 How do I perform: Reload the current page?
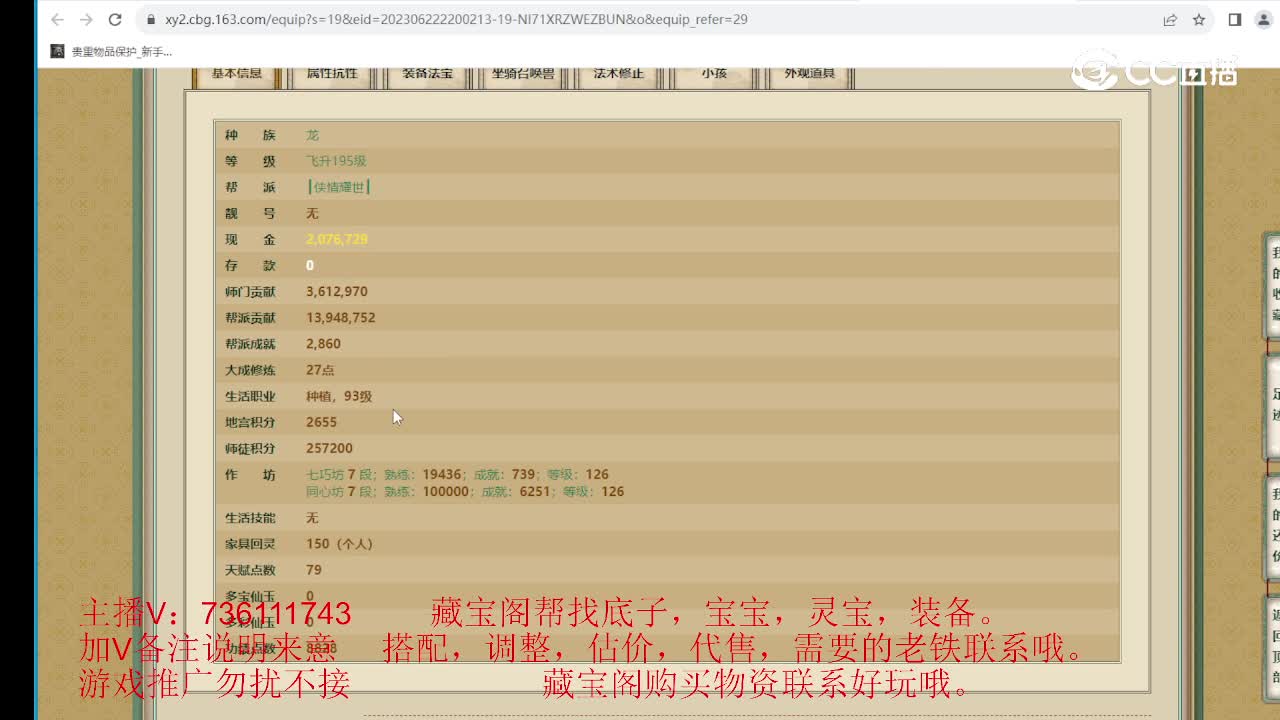point(115,20)
